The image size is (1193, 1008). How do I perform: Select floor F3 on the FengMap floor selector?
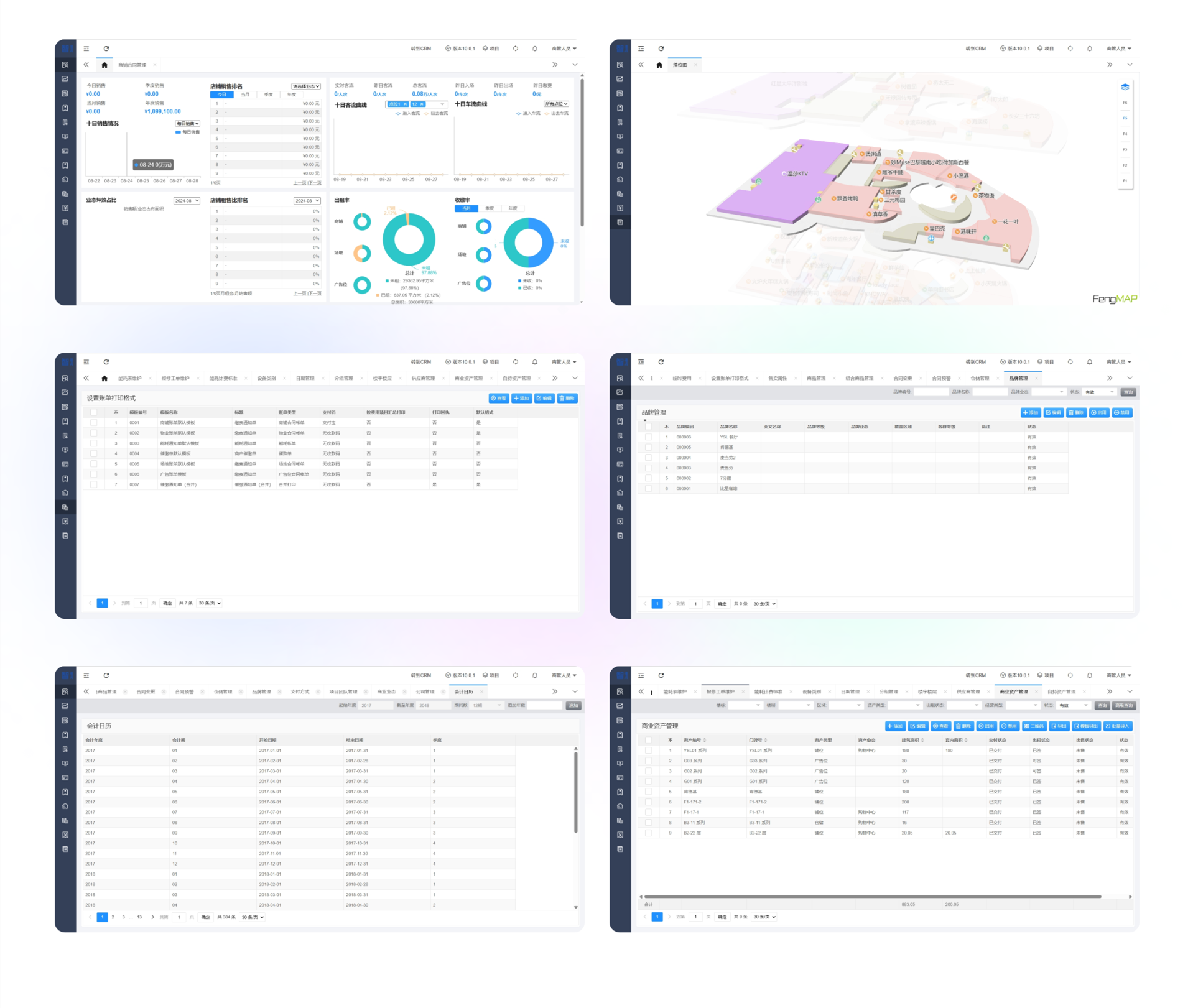[x=1125, y=150]
